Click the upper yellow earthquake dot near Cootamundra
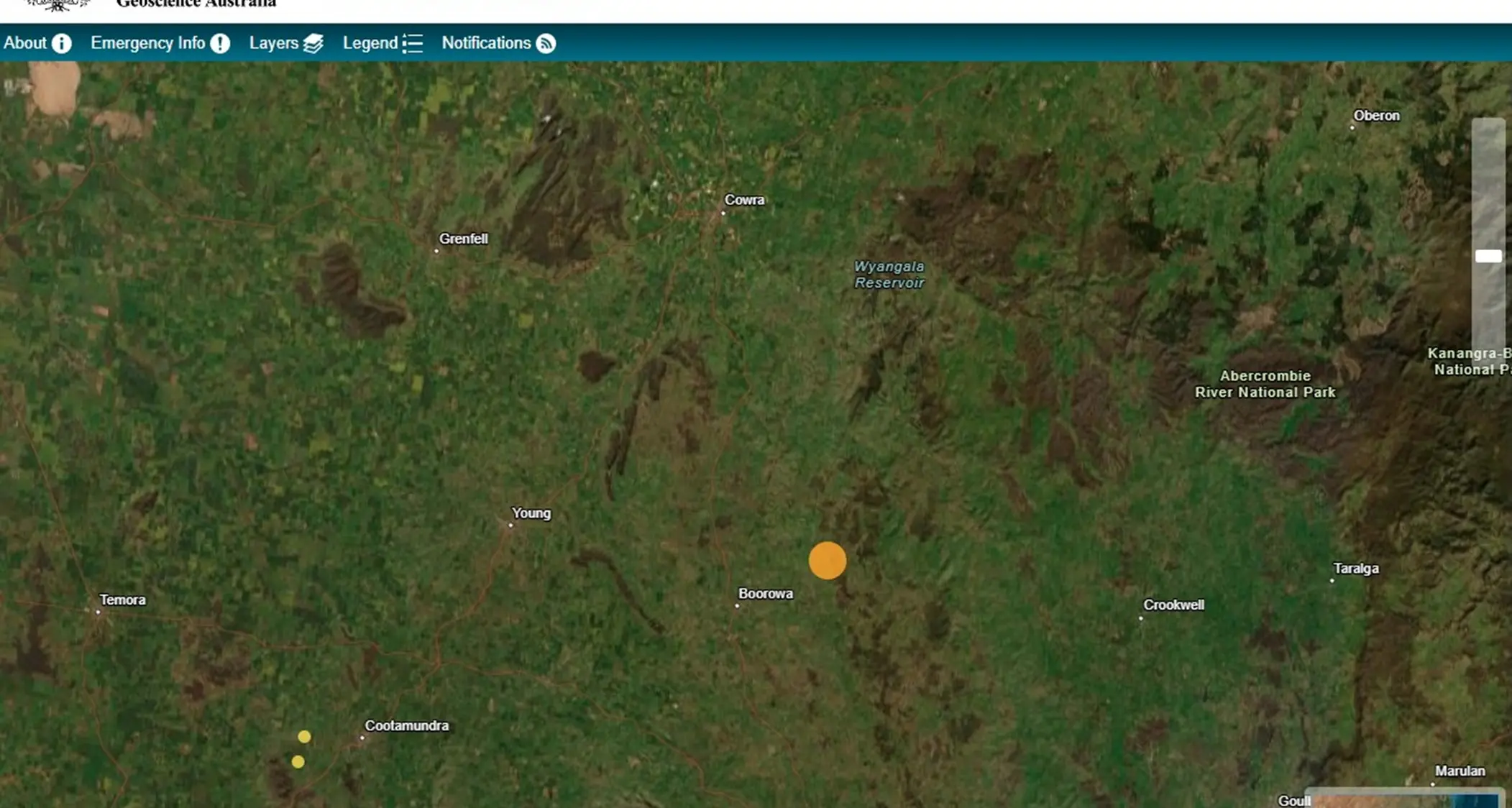Image resolution: width=1512 pixels, height=808 pixels. [304, 736]
